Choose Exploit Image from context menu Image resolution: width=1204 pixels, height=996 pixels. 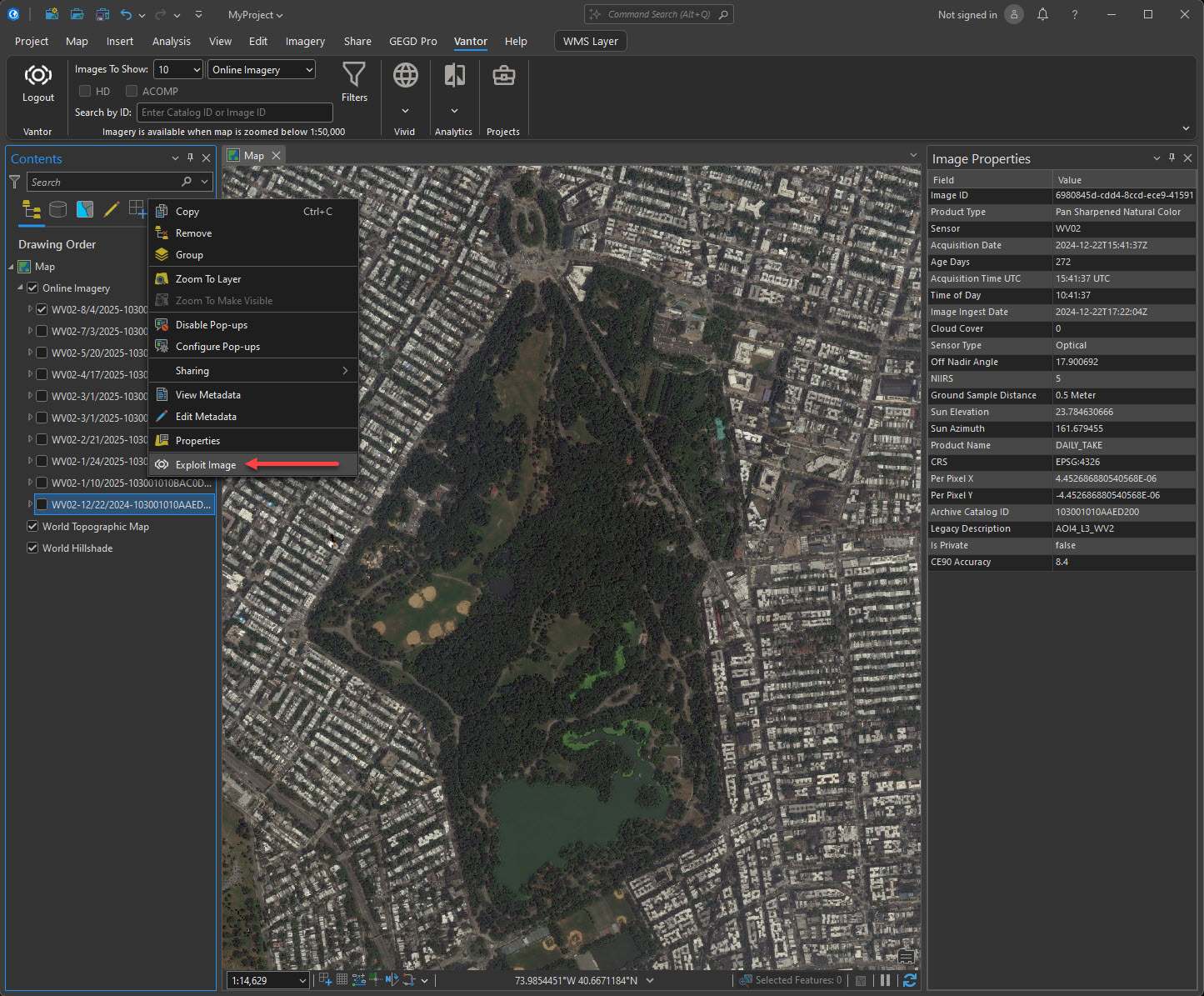coord(206,465)
